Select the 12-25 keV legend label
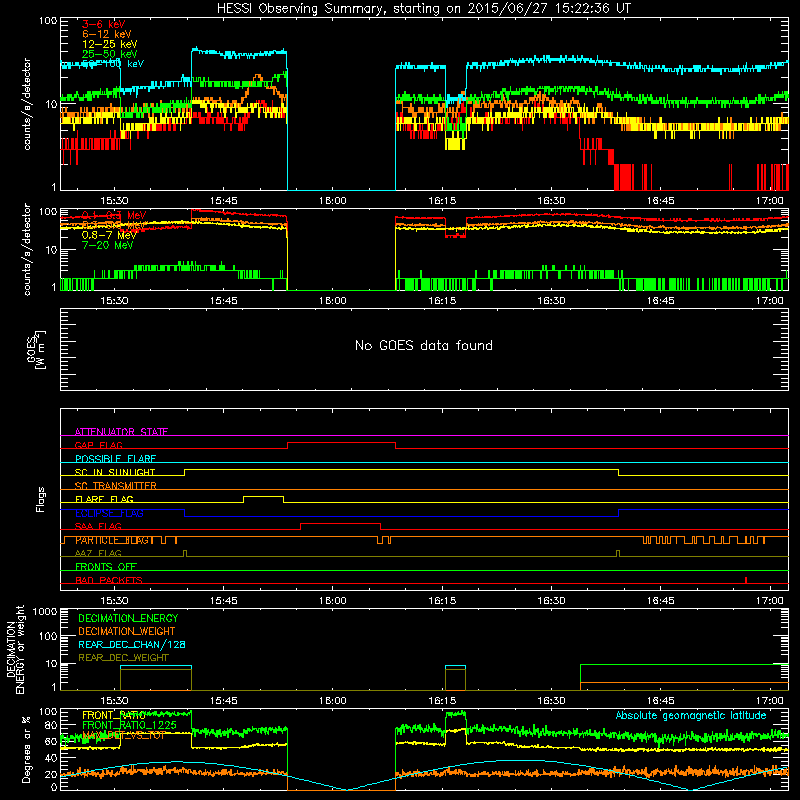800x800 pixels. point(110,44)
